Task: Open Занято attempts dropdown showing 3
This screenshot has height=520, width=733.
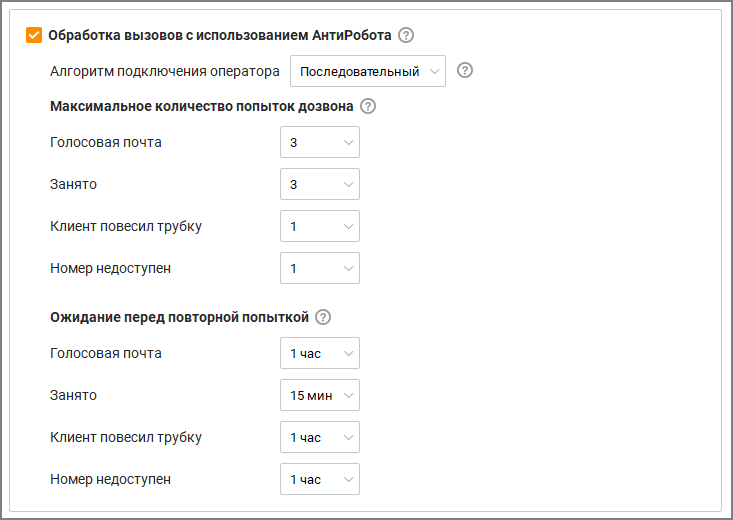Action: click(320, 184)
